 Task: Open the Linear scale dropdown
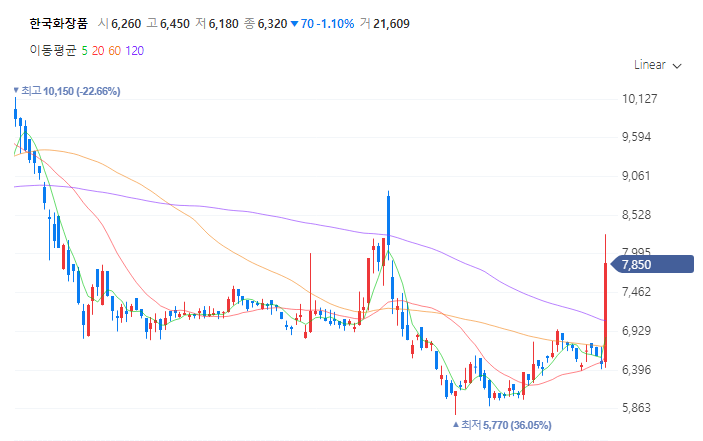click(657, 65)
